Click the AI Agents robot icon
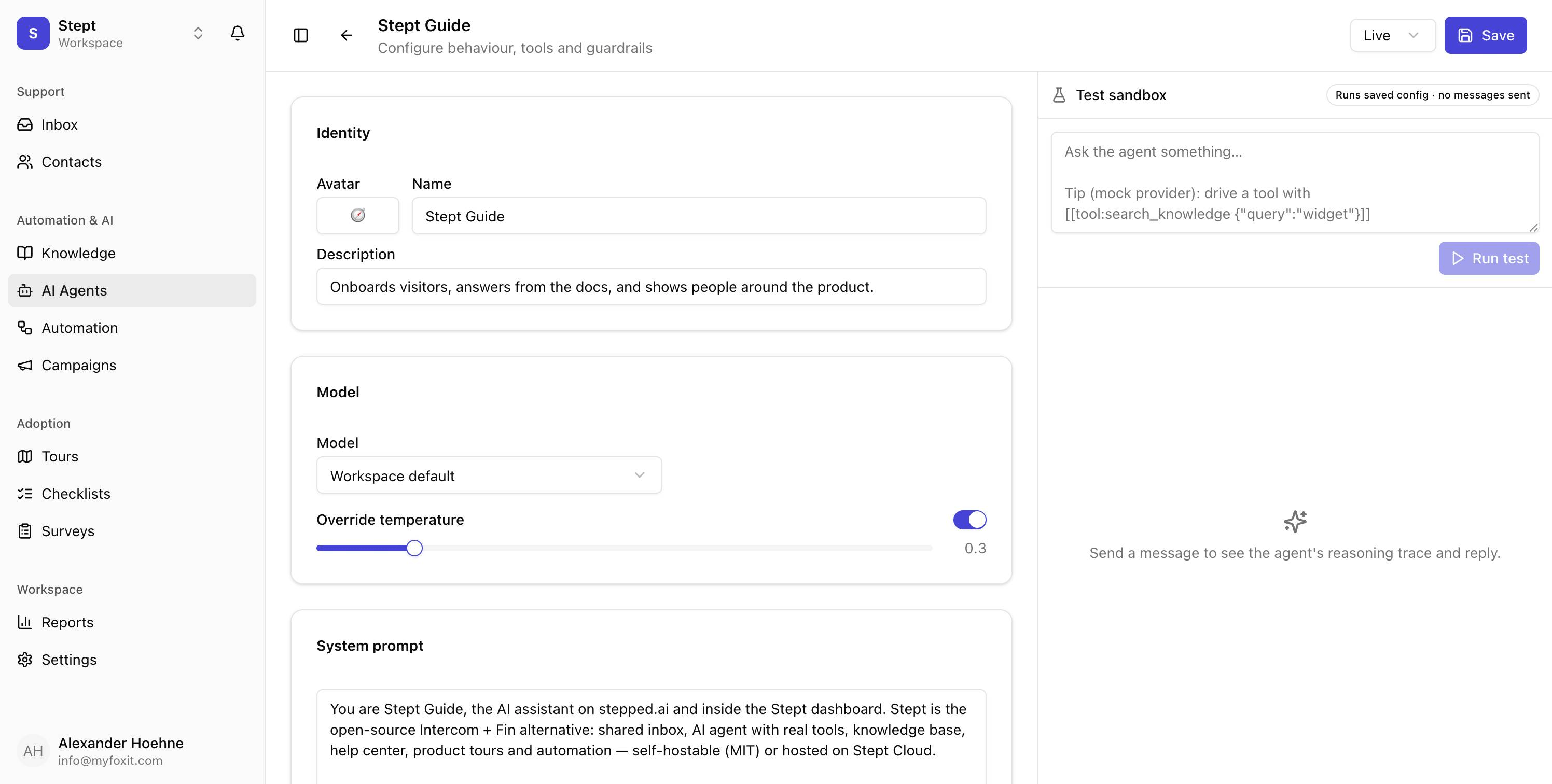Image resolution: width=1552 pixels, height=784 pixels. [x=25, y=291]
